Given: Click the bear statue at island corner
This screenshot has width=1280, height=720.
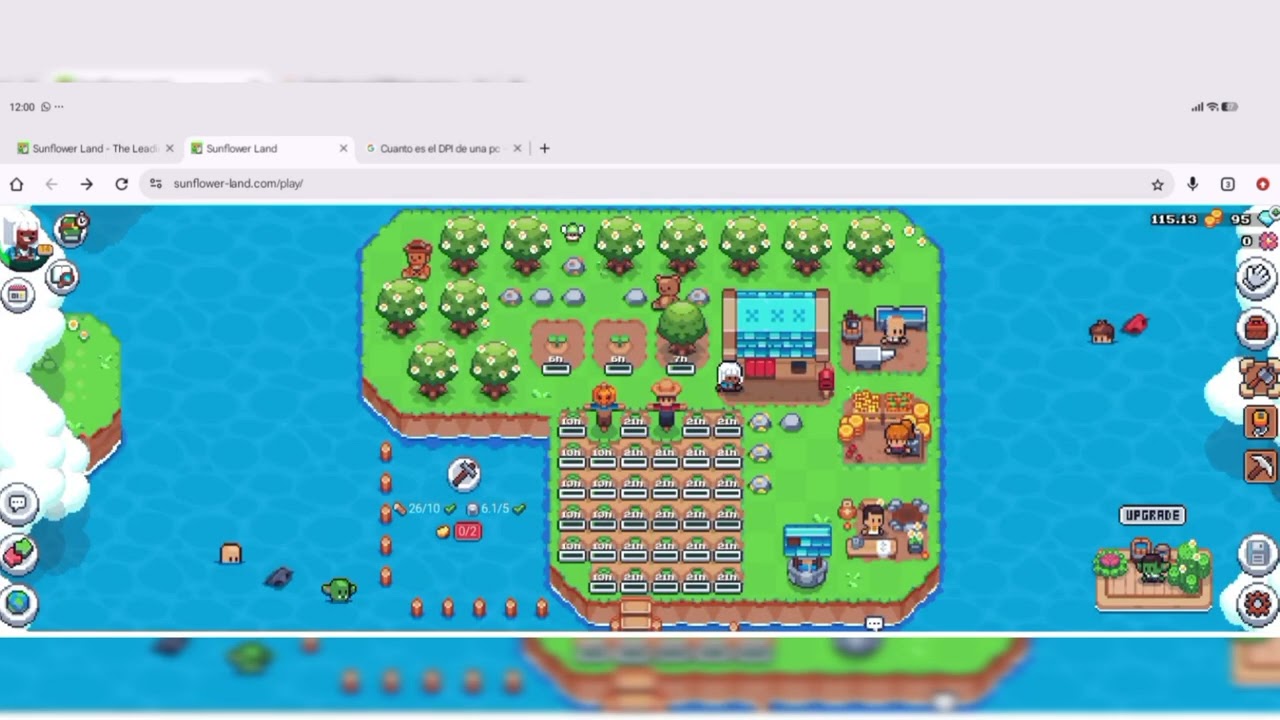Looking at the screenshot, I should click(x=417, y=259).
